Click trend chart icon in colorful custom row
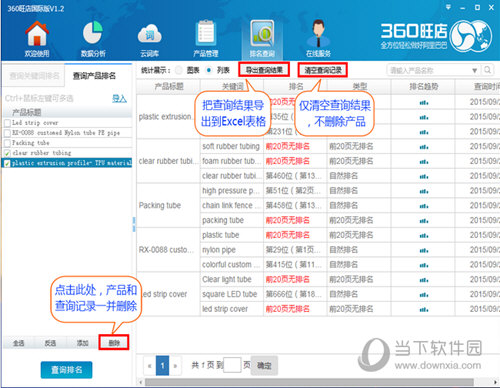The width and height of the screenshot is (500, 388). tap(424, 265)
